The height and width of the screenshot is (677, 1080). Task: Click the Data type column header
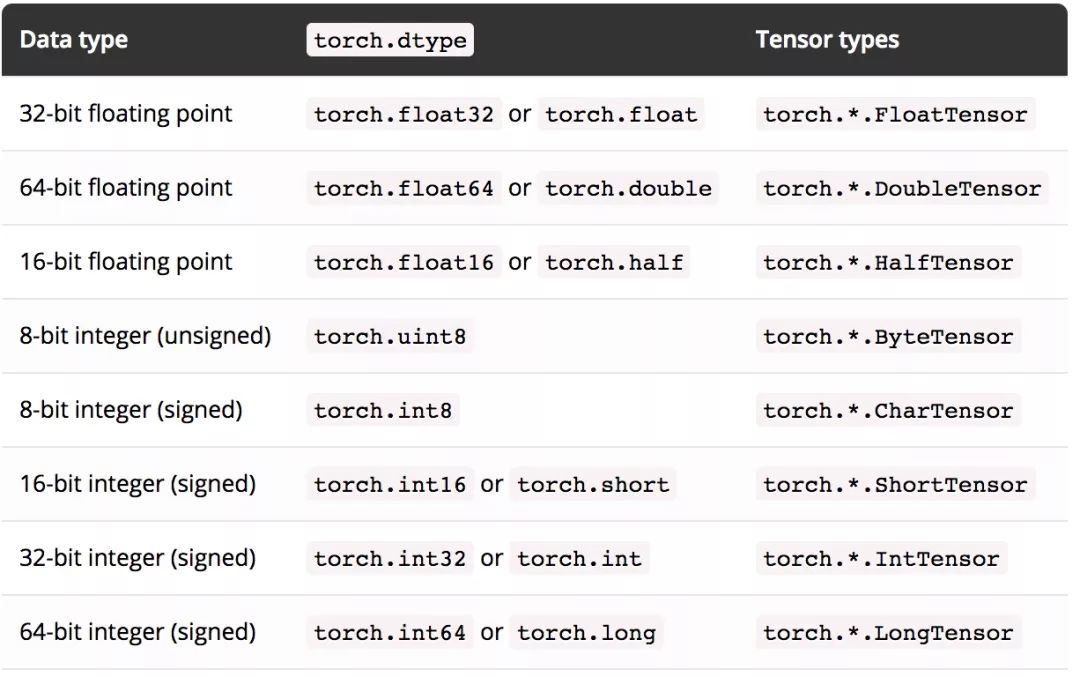pos(74,40)
